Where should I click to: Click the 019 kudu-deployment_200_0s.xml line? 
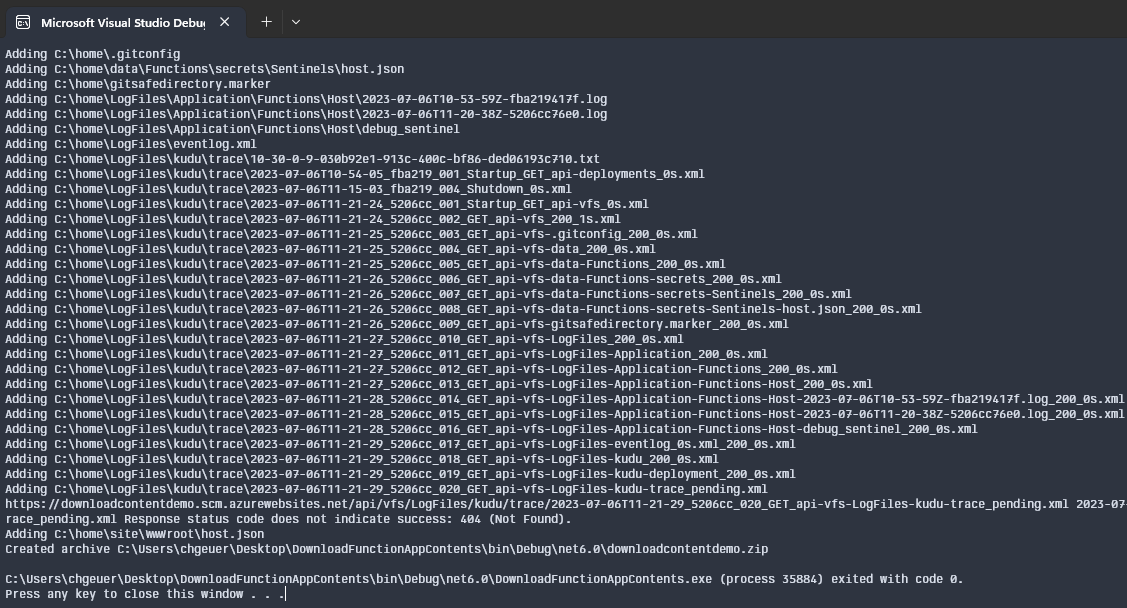(400, 476)
